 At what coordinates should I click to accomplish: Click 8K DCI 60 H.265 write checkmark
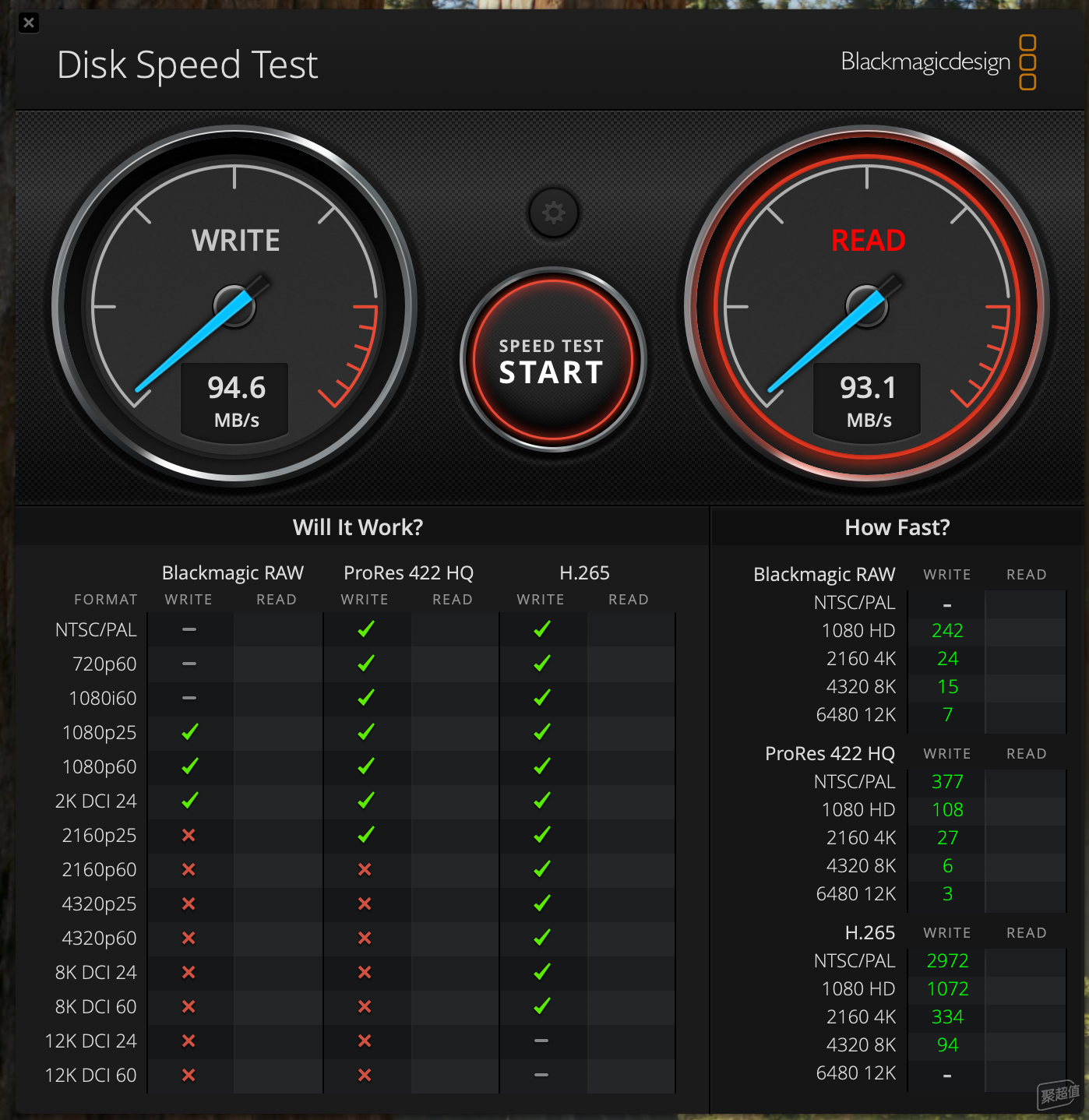coord(541,1006)
